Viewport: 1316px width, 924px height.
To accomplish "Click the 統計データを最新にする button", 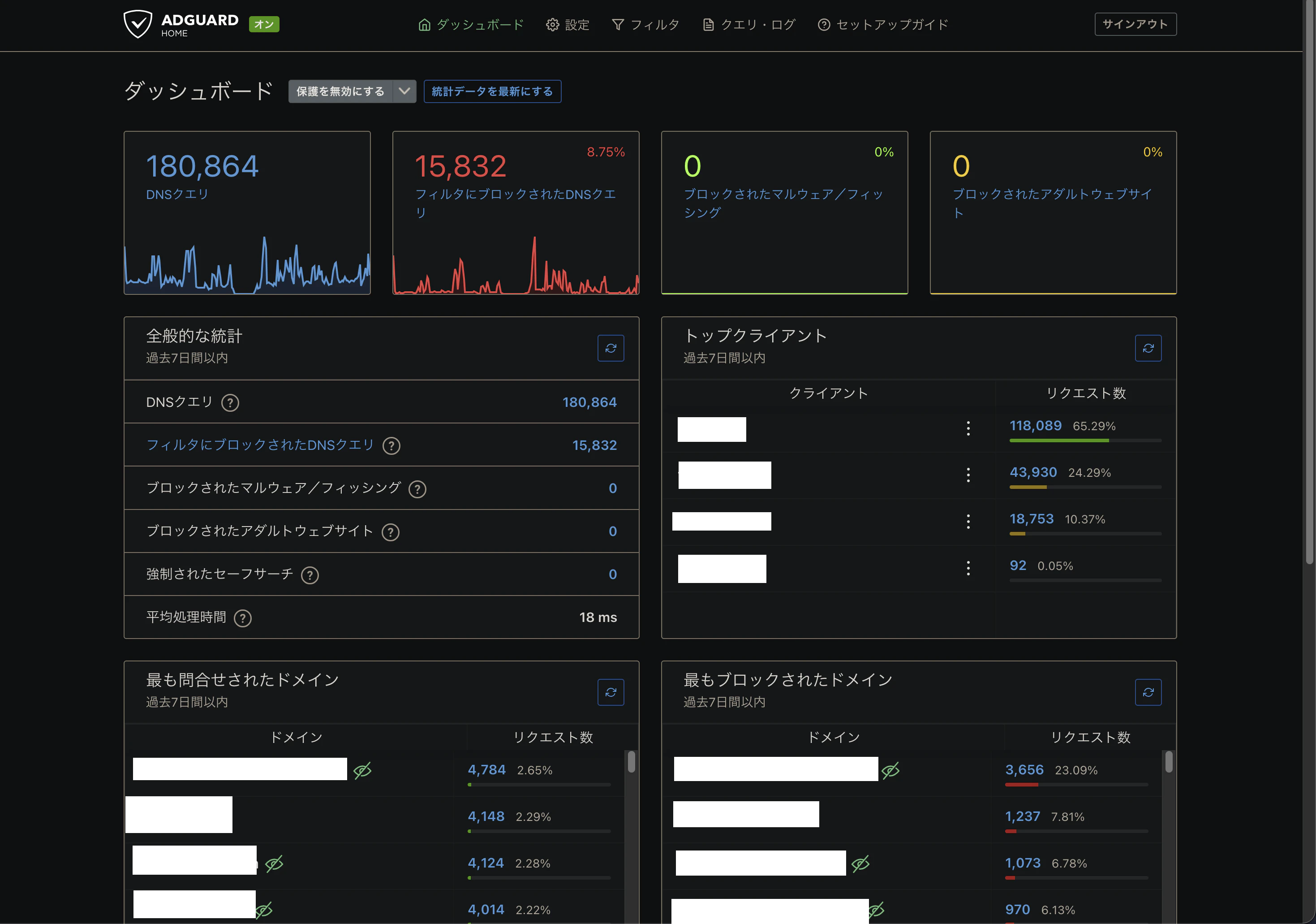I will (x=492, y=91).
